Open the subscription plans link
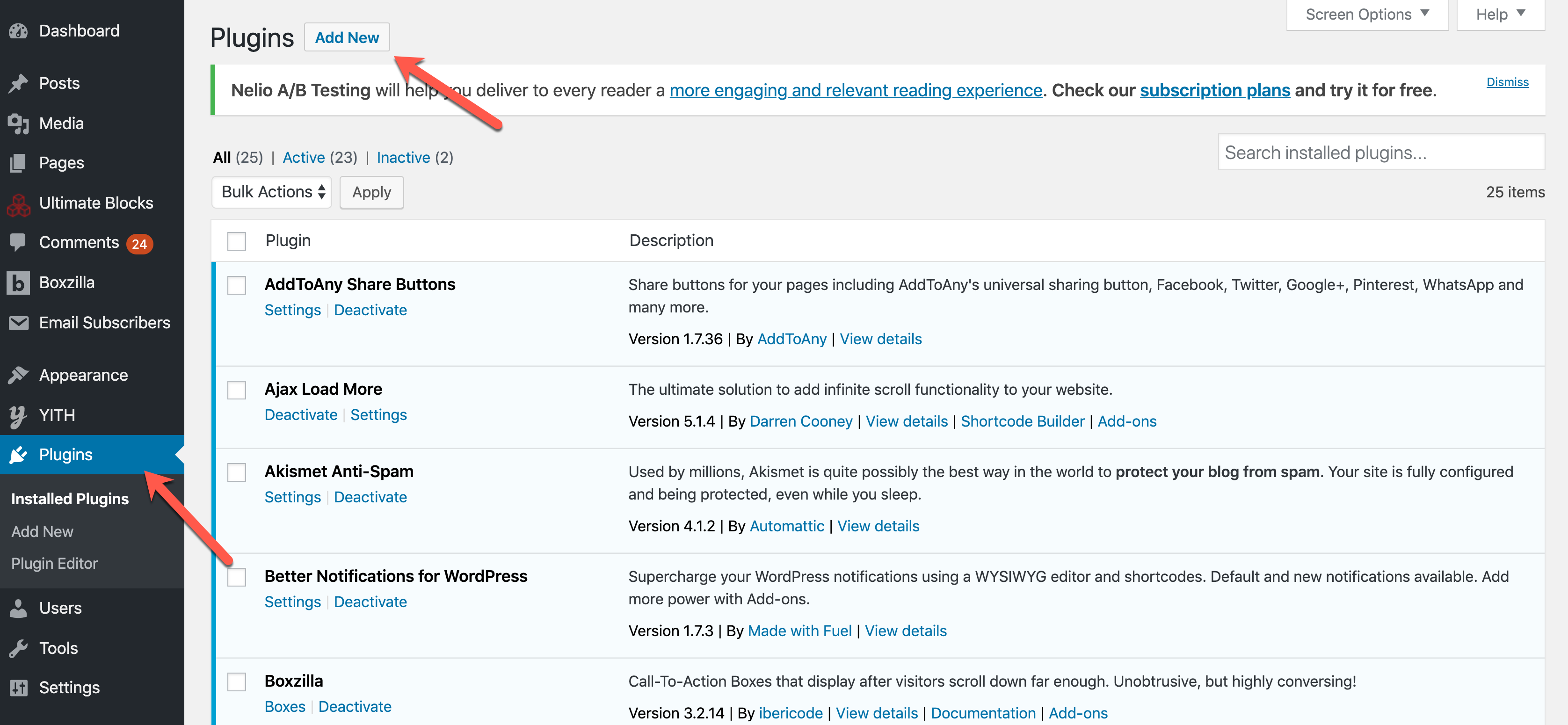This screenshot has height=725, width=1568. click(1214, 91)
